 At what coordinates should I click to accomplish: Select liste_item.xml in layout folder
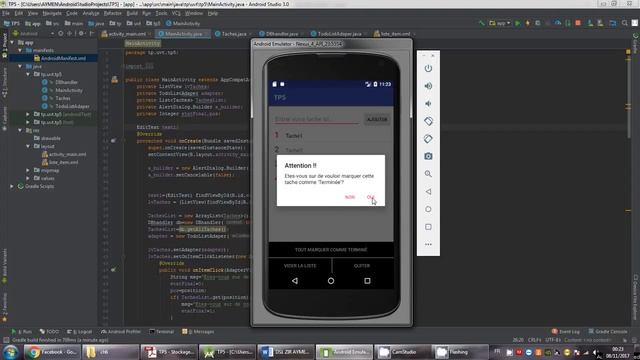coord(63,162)
